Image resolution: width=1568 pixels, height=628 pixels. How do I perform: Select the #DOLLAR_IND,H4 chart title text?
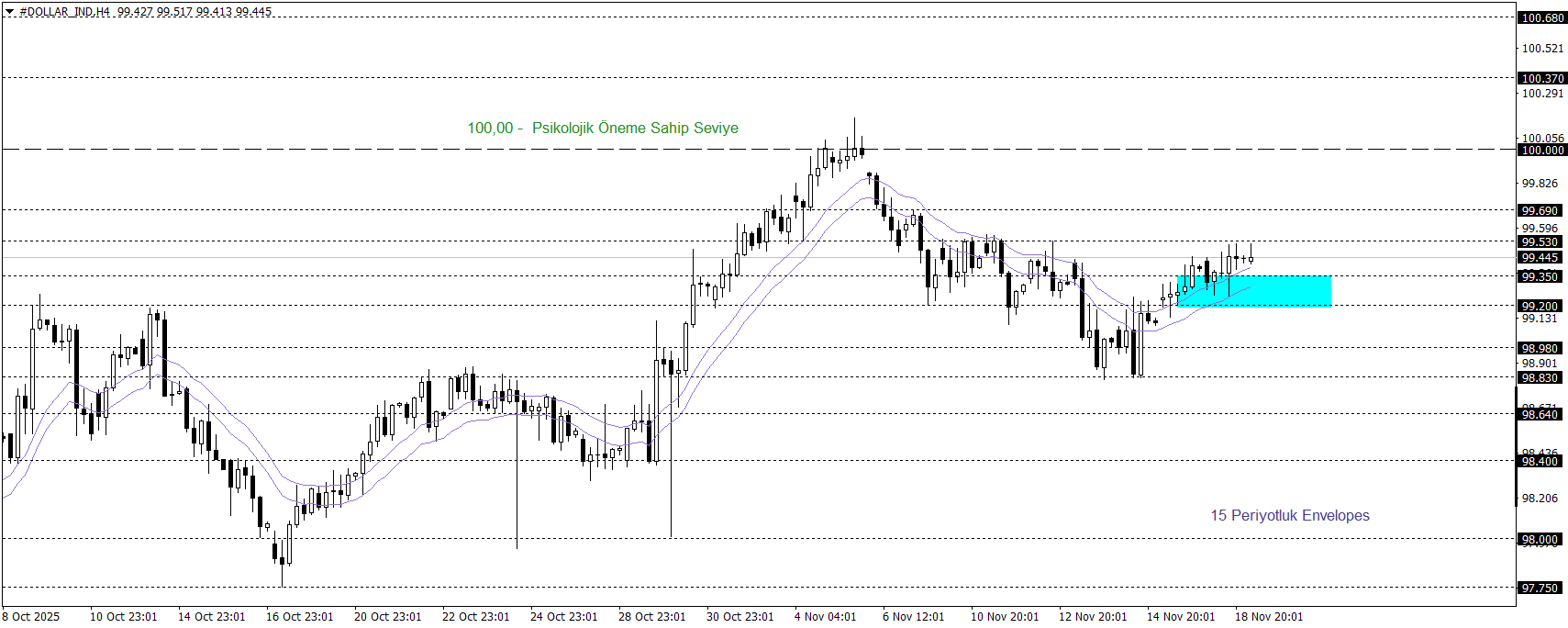tap(64, 12)
